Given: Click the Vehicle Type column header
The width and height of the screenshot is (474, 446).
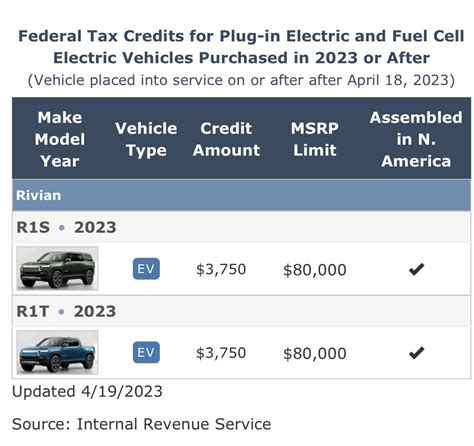Looking at the screenshot, I should [x=146, y=139].
